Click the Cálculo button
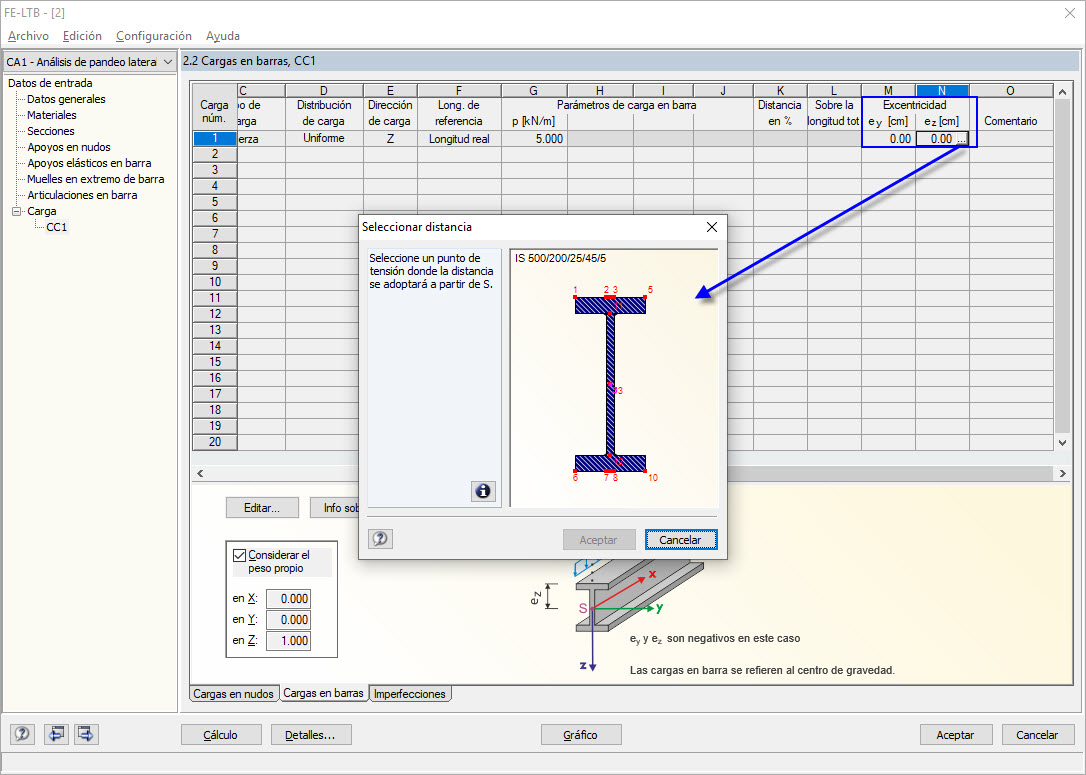This screenshot has height=775, width=1086. click(x=221, y=735)
